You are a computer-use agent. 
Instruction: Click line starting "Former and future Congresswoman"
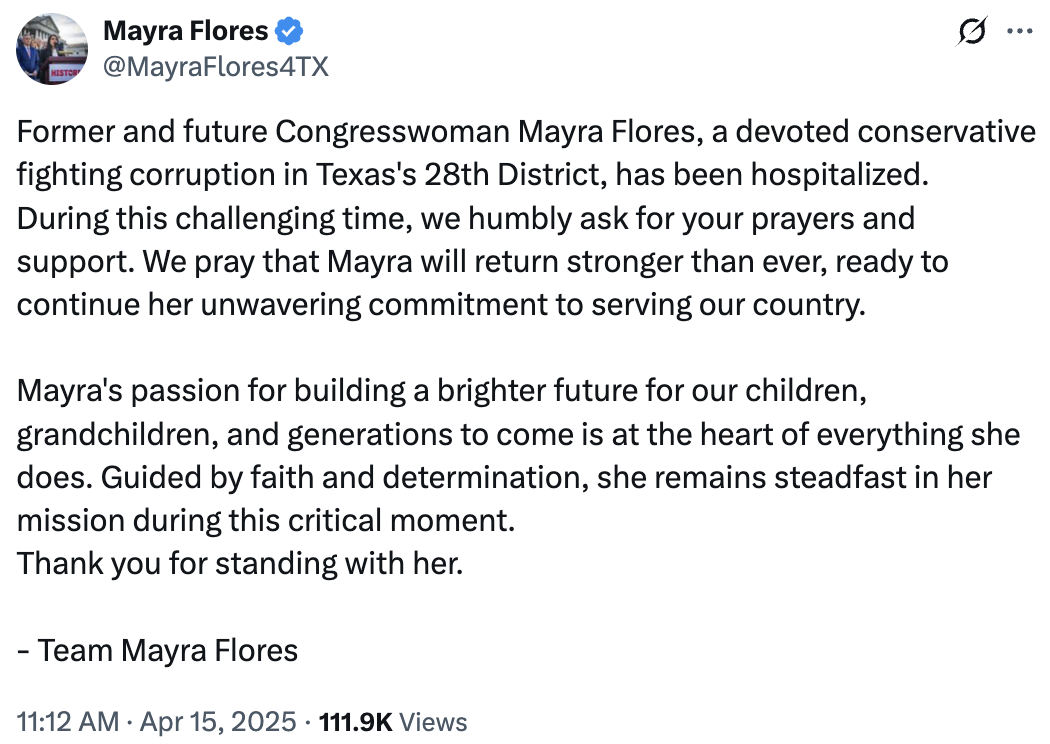(526, 132)
